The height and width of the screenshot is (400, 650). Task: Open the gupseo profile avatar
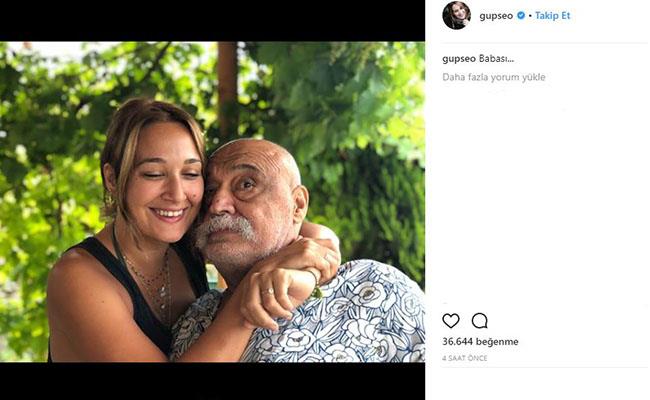456,16
